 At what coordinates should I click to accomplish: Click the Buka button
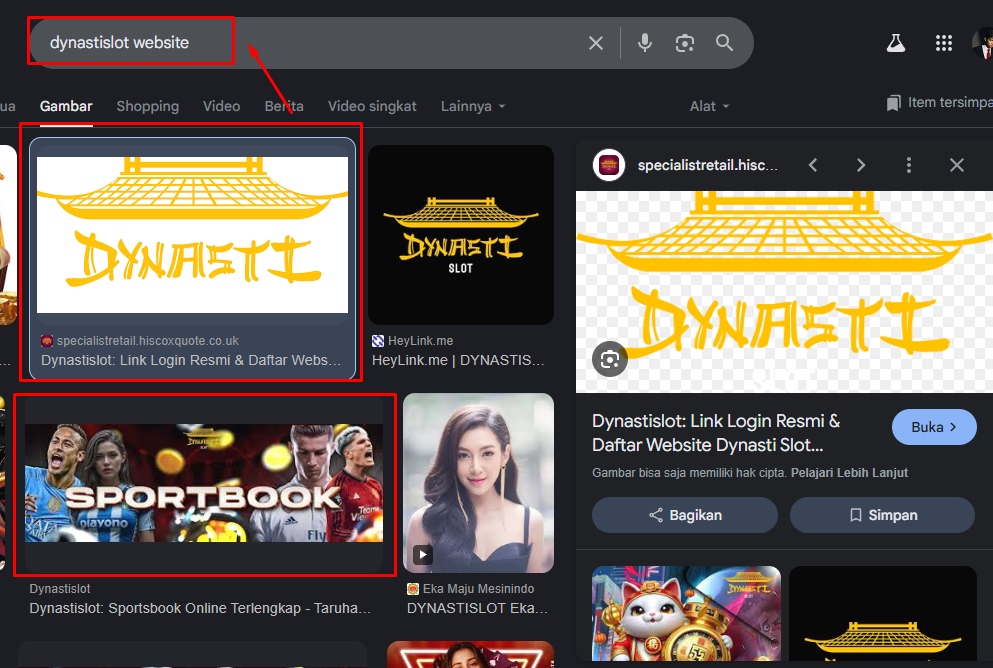[x=934, y=427]
